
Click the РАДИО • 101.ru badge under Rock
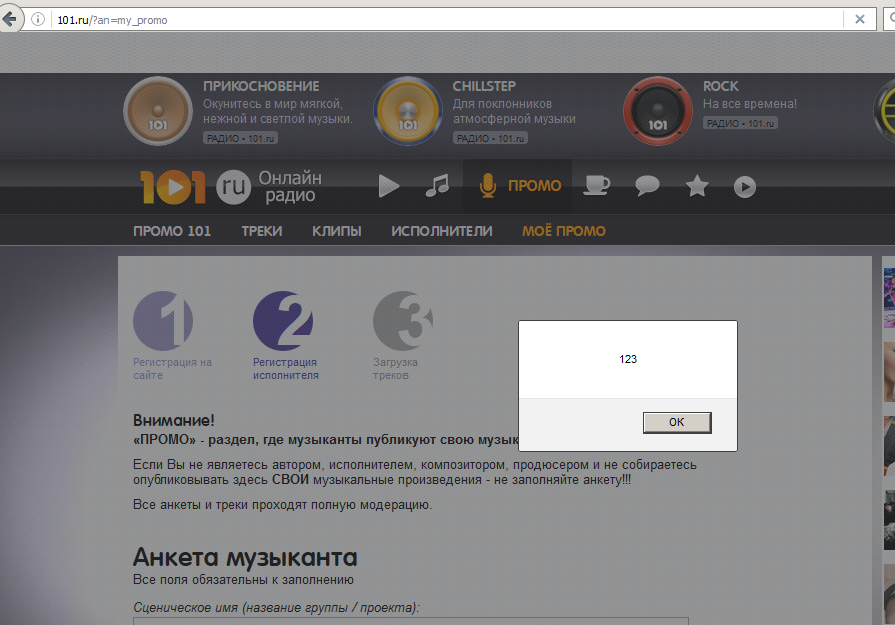click(x=740, y=123)
